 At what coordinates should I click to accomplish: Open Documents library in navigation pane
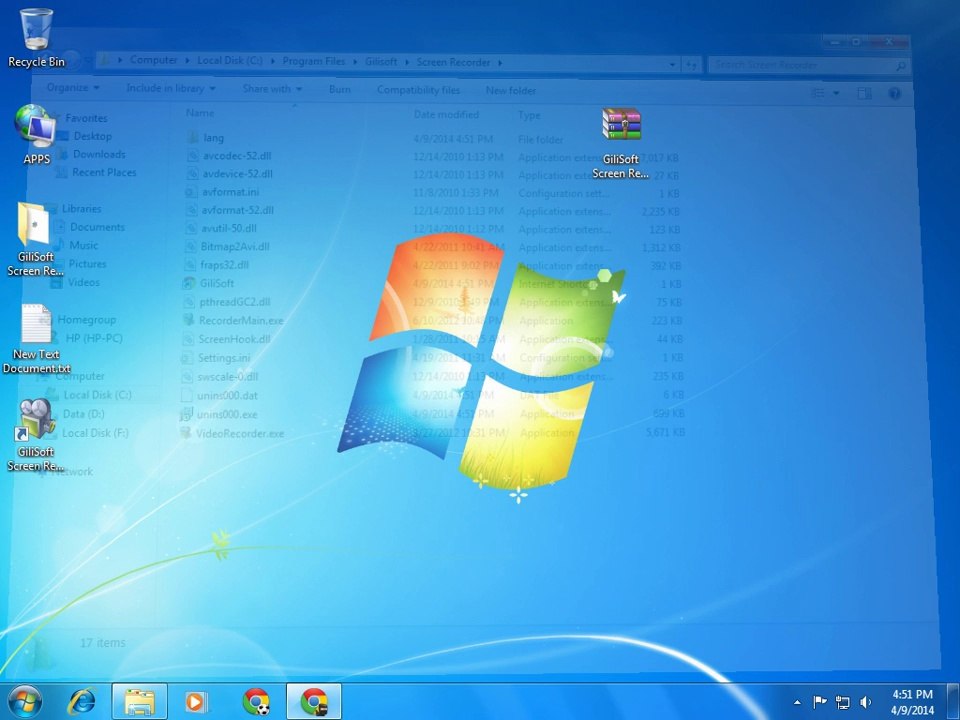tap(97, 227)
